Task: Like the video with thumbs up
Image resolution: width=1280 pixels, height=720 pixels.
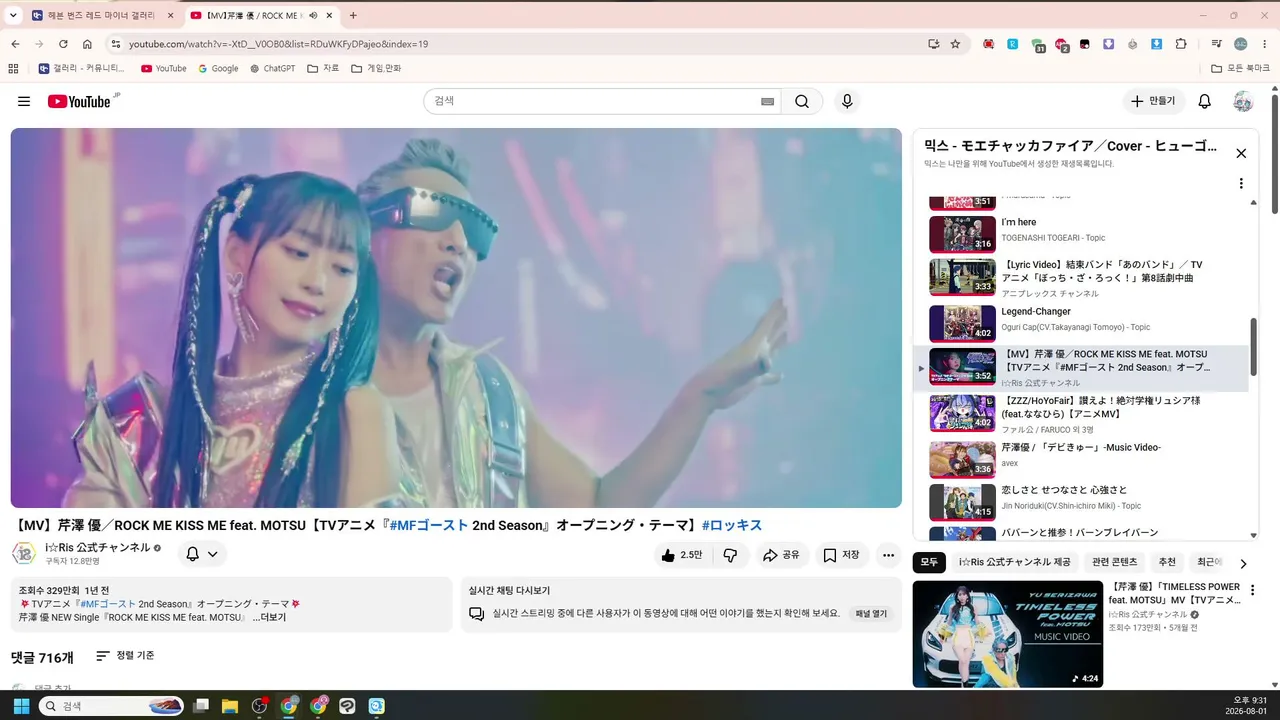Action: (680, 555)
